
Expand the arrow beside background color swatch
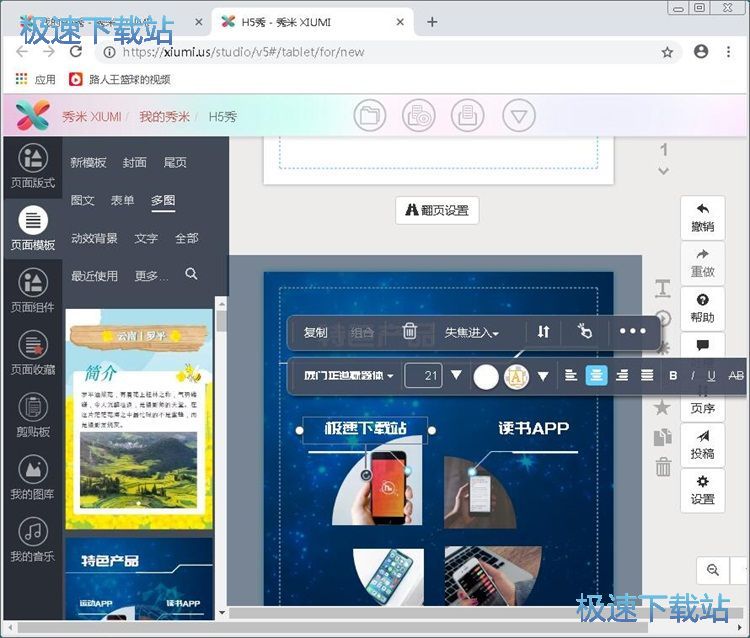[x=543, y=376]
